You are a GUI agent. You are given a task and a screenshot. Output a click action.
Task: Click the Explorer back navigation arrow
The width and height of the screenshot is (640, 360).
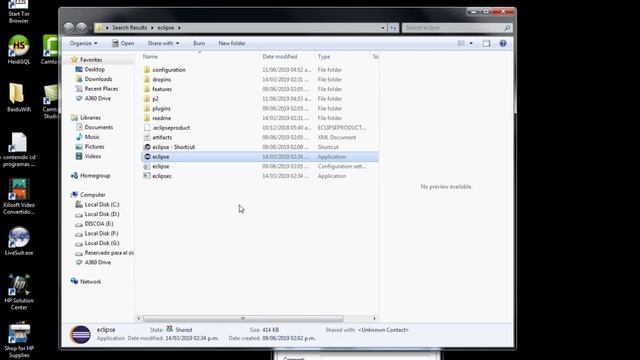(x=69, y=27)
